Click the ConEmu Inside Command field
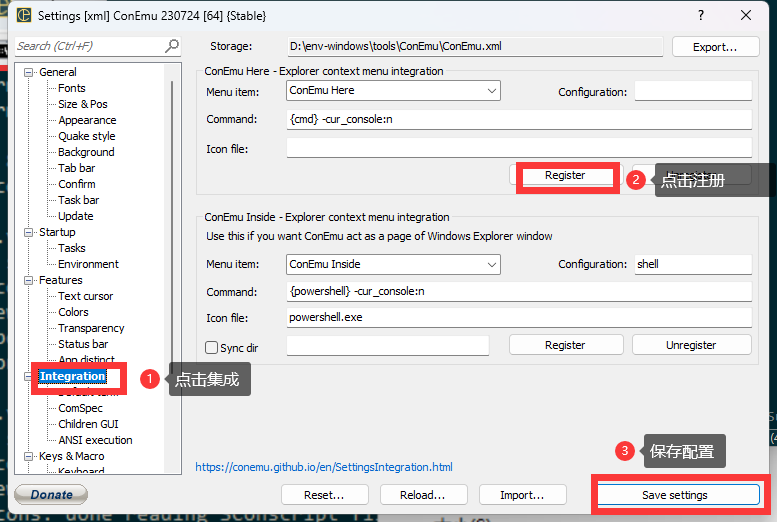 [x=519, y=291]
